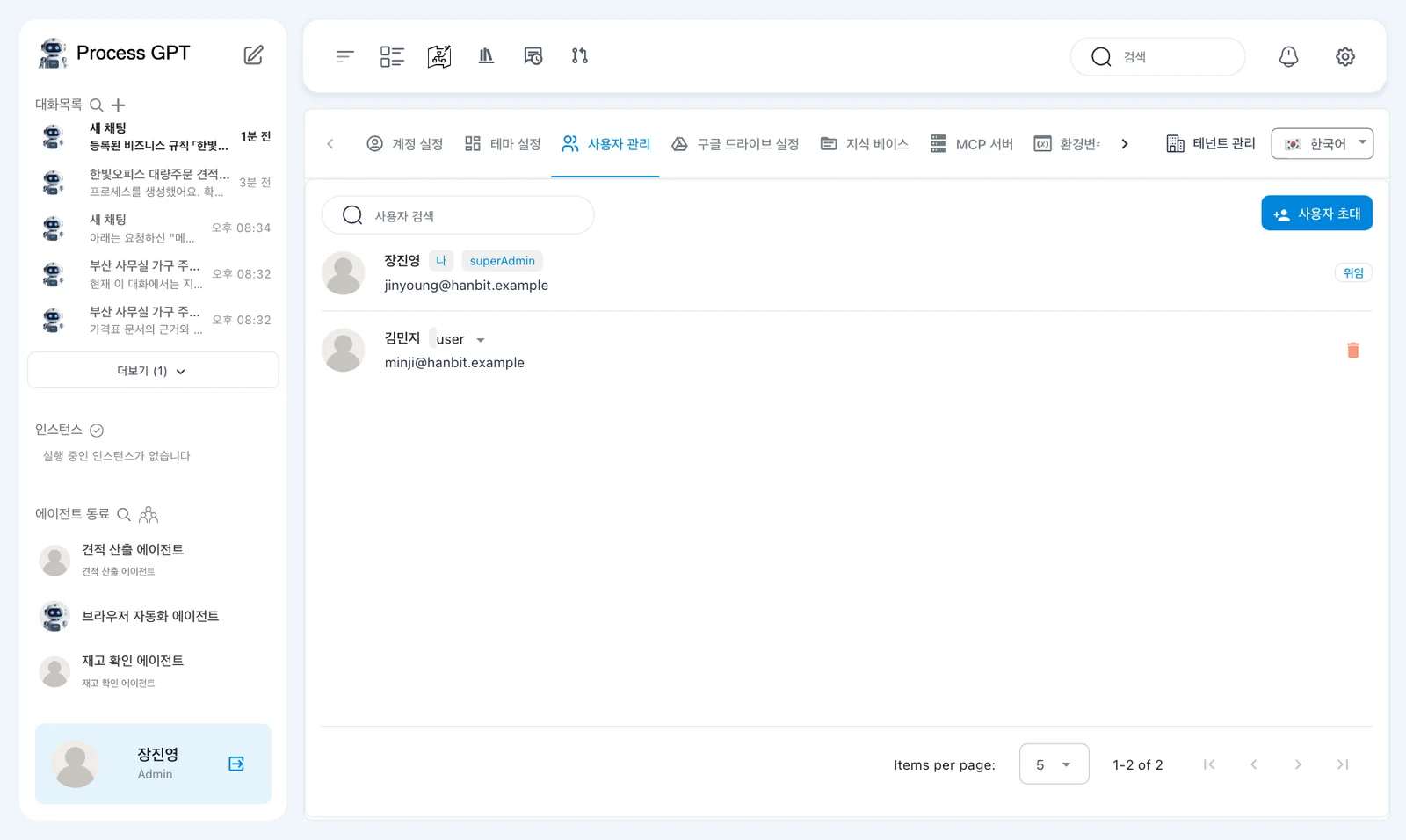The image size is (1406, 840).
Task: Click the hamburger menu icon in toolbar
Action: coord(345,56)
